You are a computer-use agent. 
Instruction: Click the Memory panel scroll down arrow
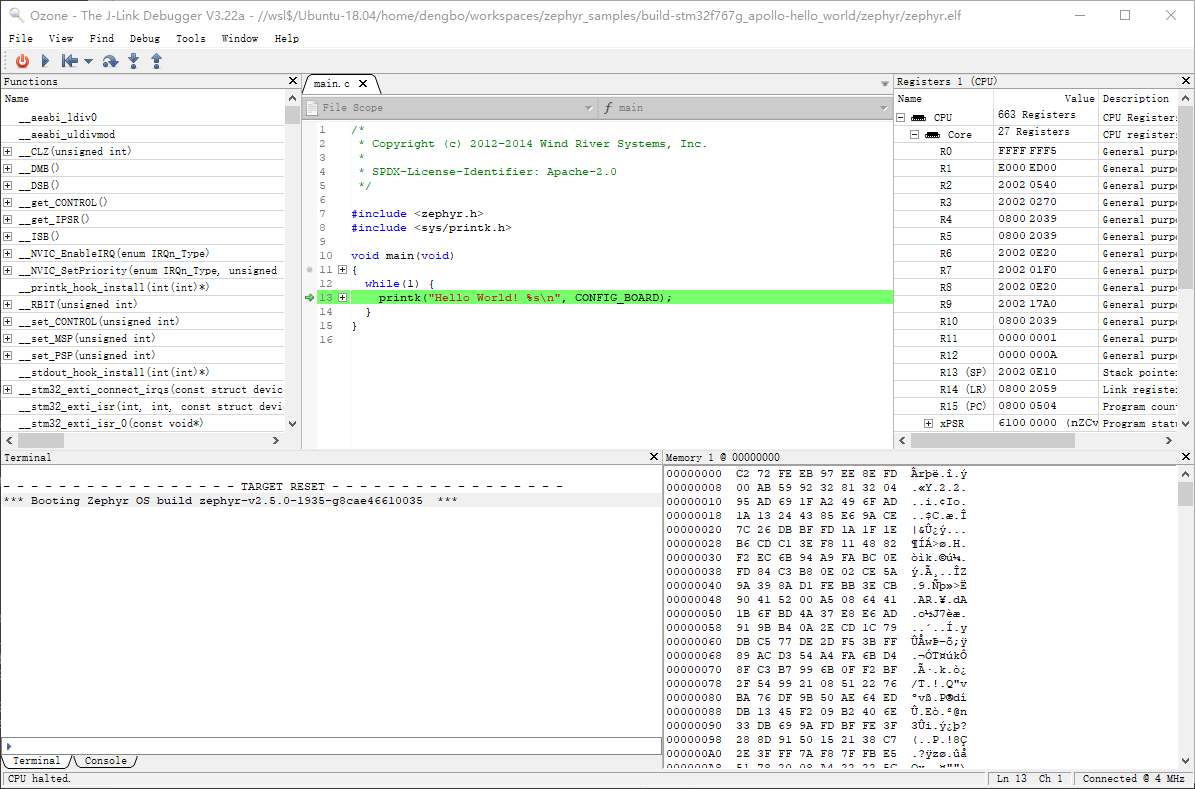coord(1185,760)
